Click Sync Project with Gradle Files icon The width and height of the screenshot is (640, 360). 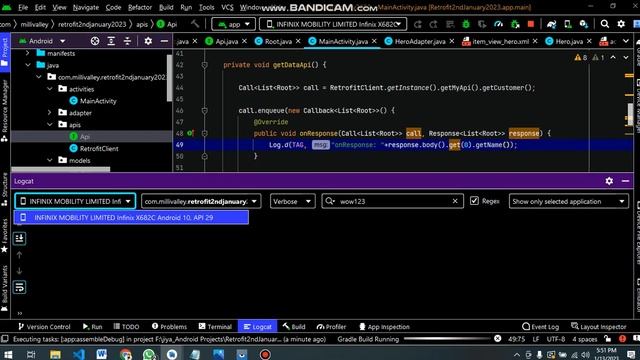(x=551, y=24)
